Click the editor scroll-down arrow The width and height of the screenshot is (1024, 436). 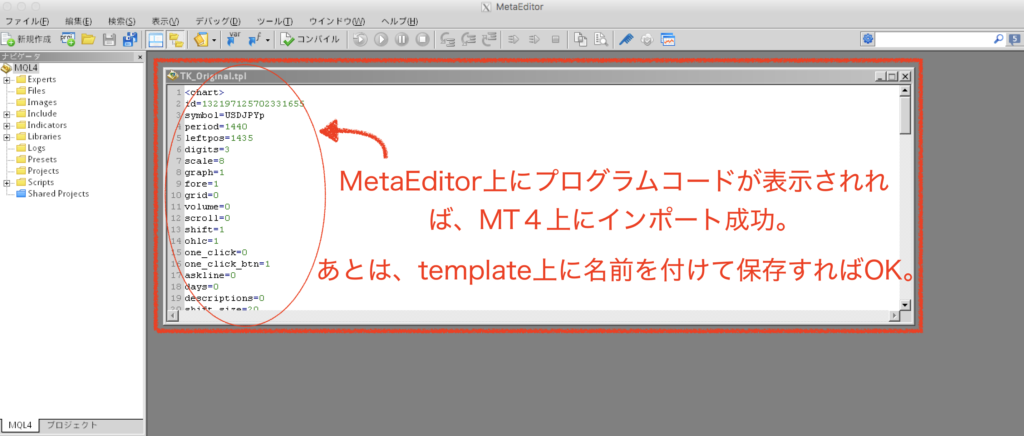pos(904,305)
